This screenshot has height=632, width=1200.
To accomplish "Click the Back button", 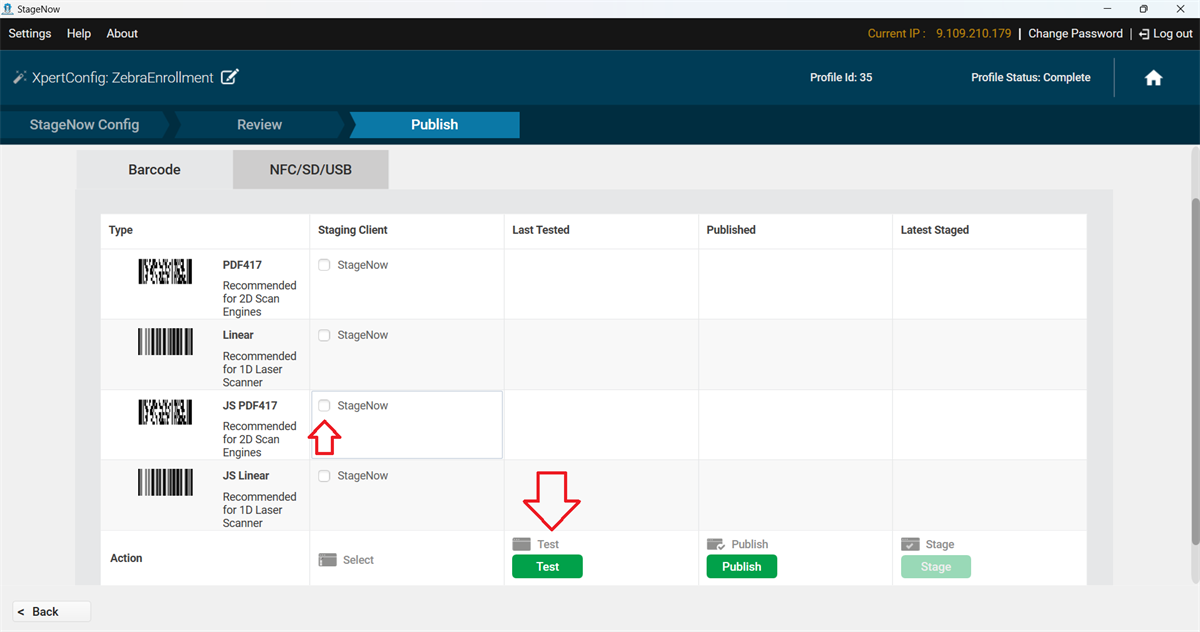I will (51, 611).
